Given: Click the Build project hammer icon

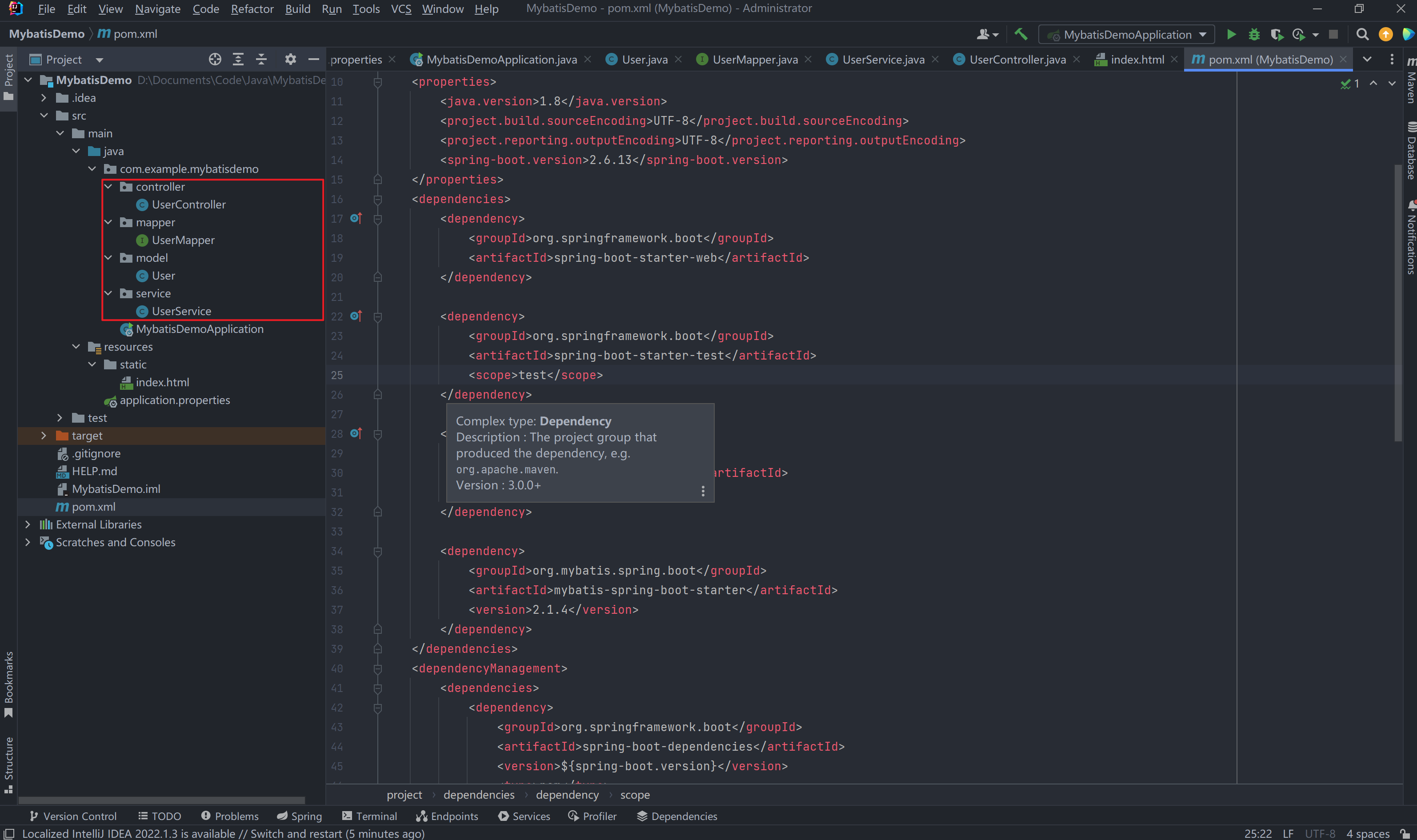Looking at the screenshot, I should coord(1021,35).
